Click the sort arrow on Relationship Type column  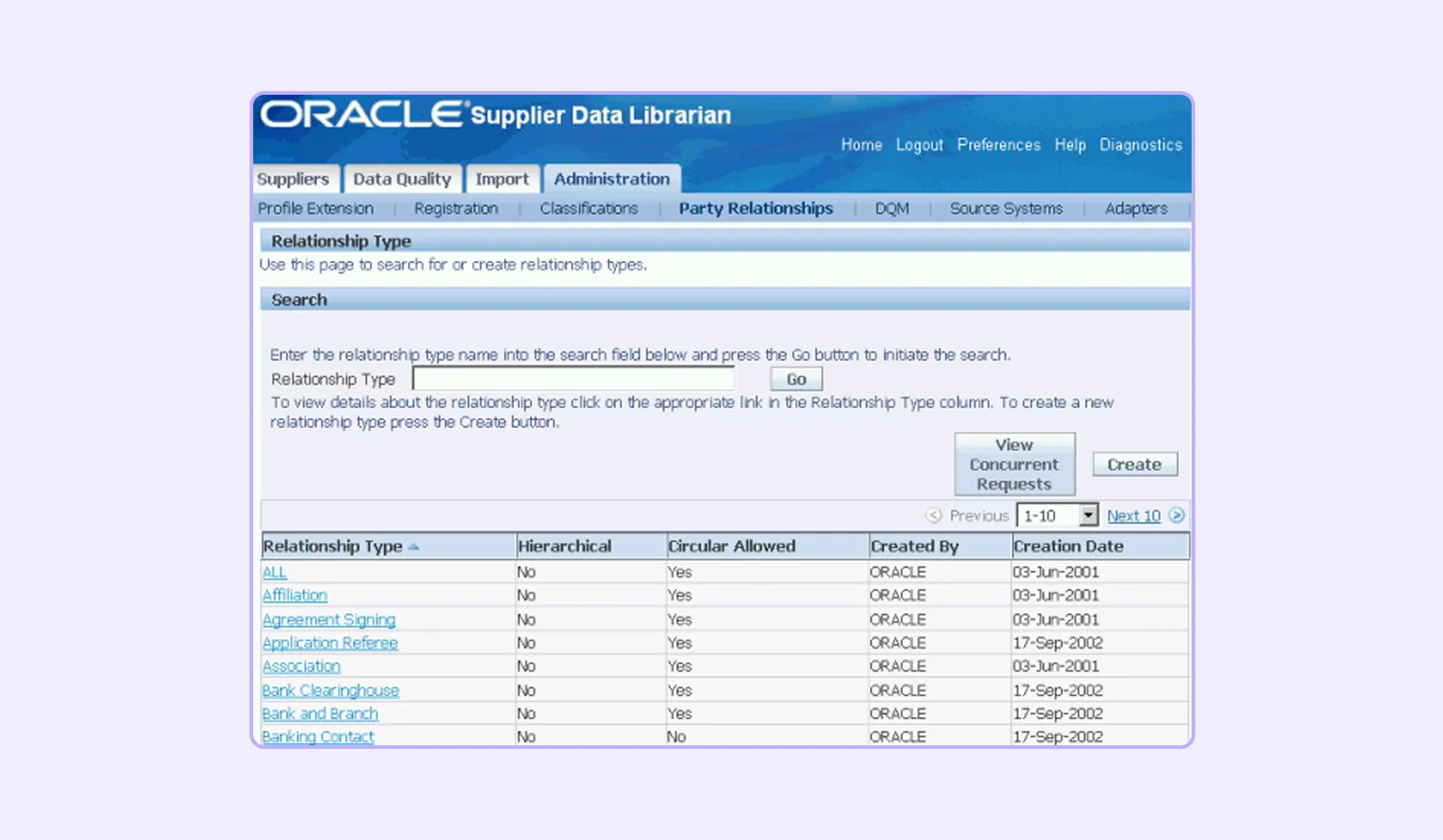(414, 547)
